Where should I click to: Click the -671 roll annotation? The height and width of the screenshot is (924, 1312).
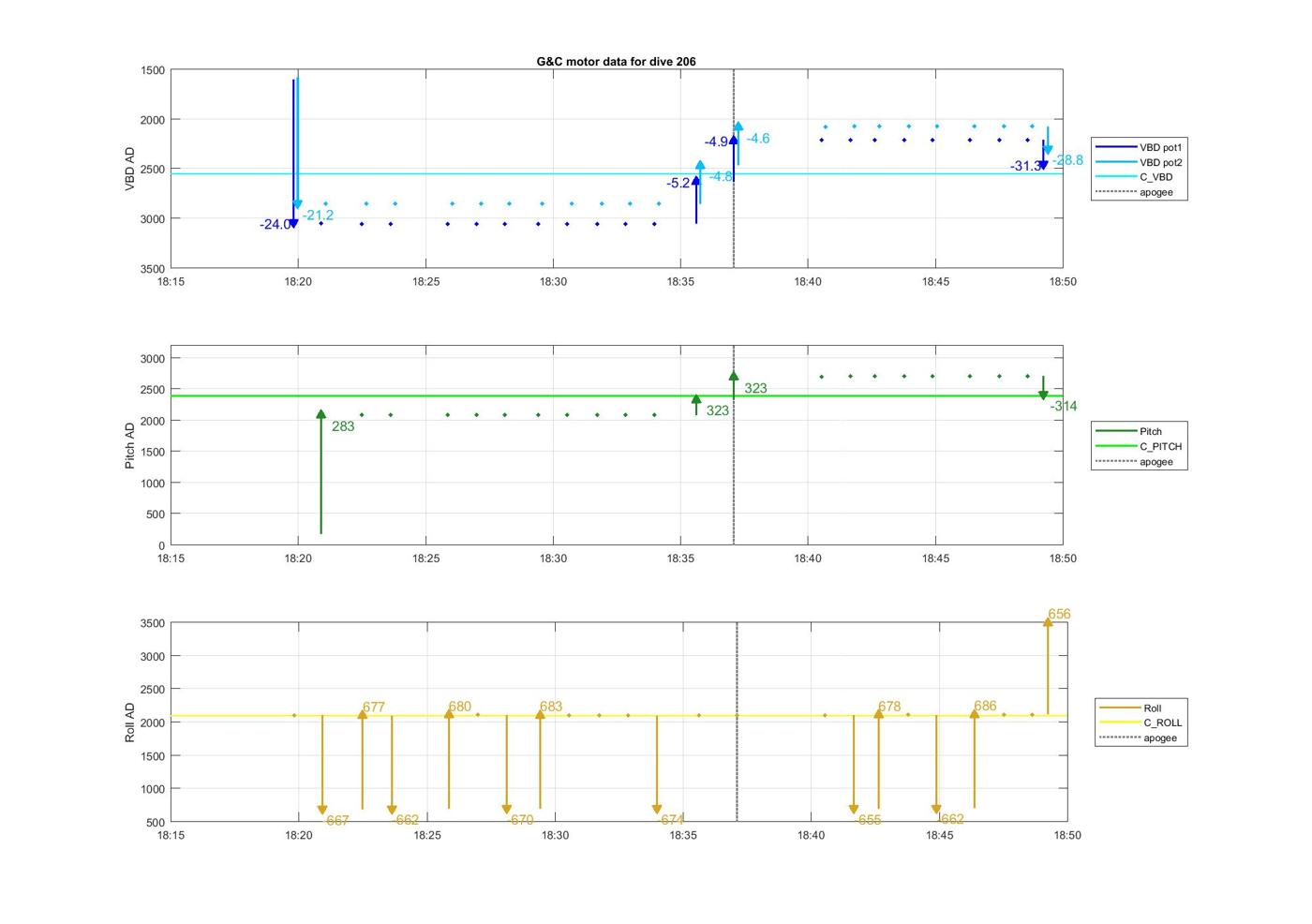tap(671, 820)
